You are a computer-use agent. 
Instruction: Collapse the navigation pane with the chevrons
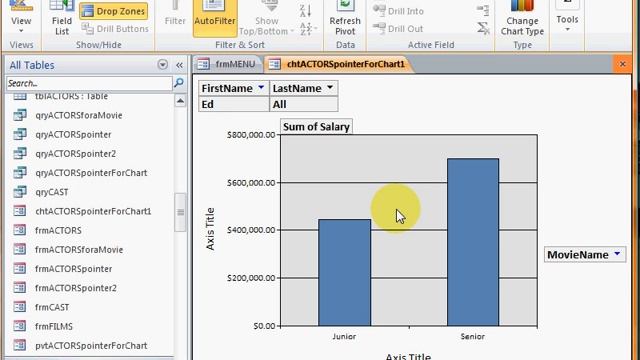pyautogui.click(x=179, y=65)
